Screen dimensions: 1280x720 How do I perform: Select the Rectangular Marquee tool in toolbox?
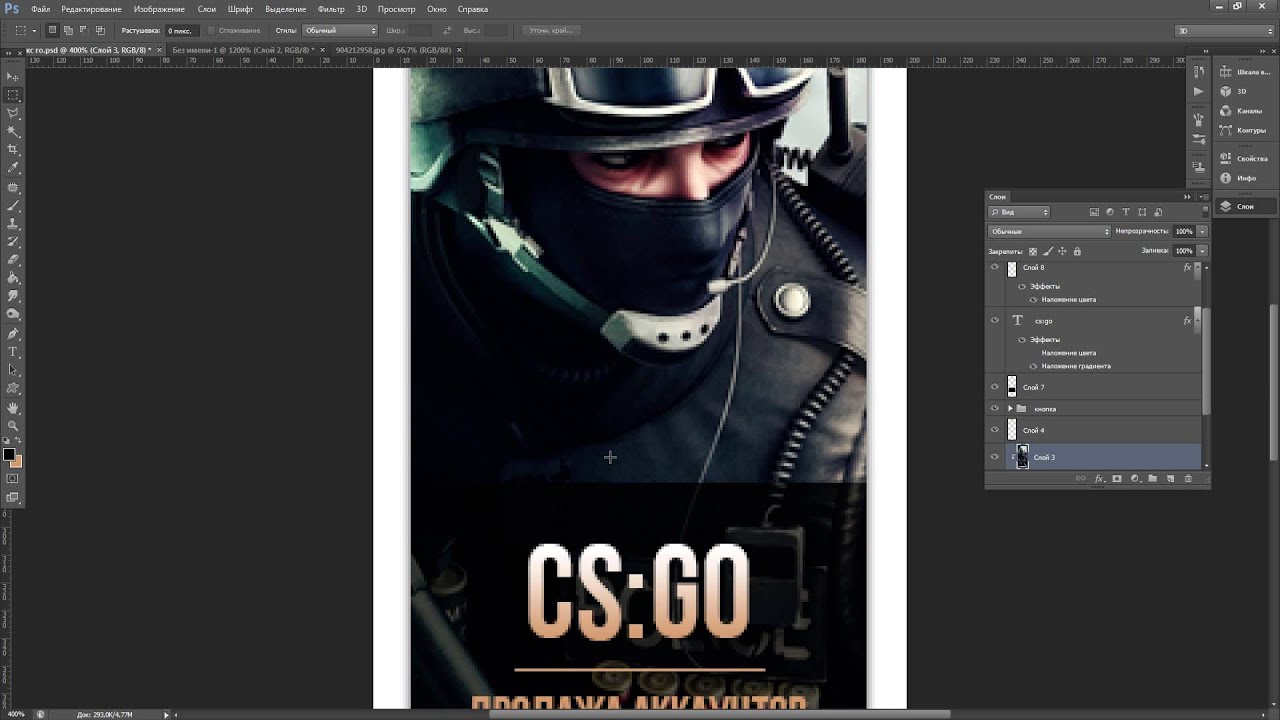point(13,94)
